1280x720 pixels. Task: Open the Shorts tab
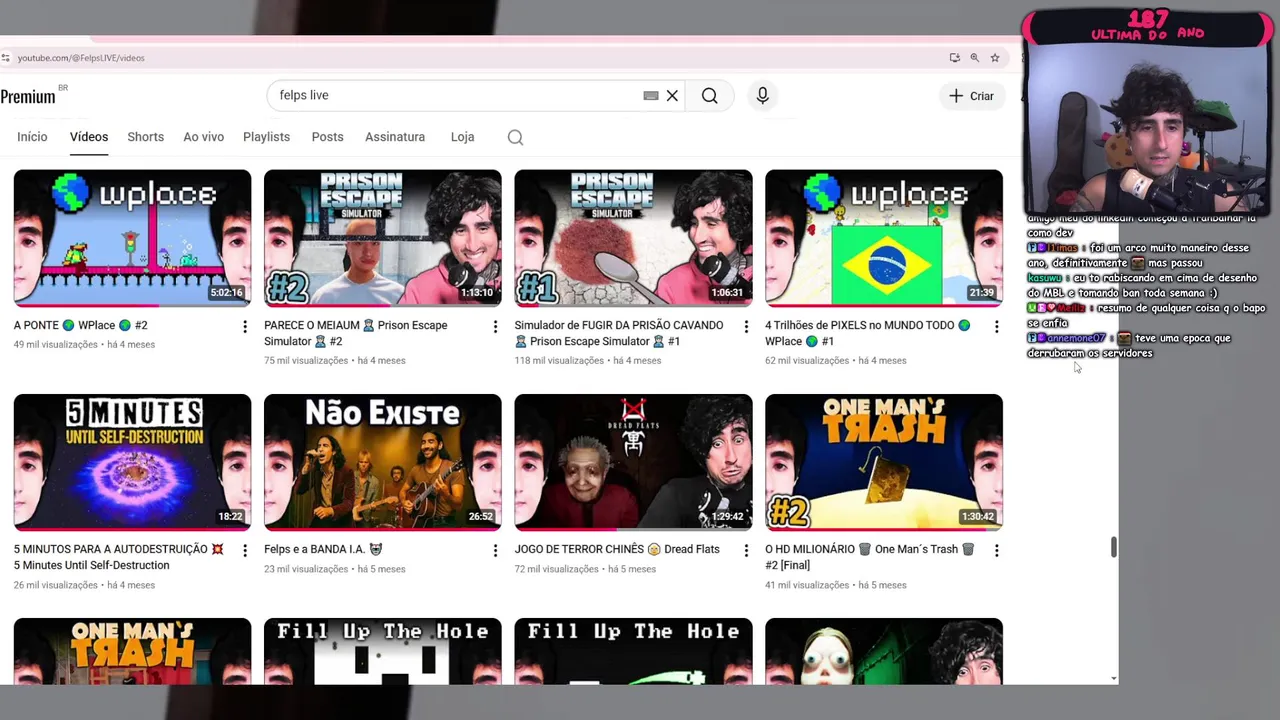[145, 137]
